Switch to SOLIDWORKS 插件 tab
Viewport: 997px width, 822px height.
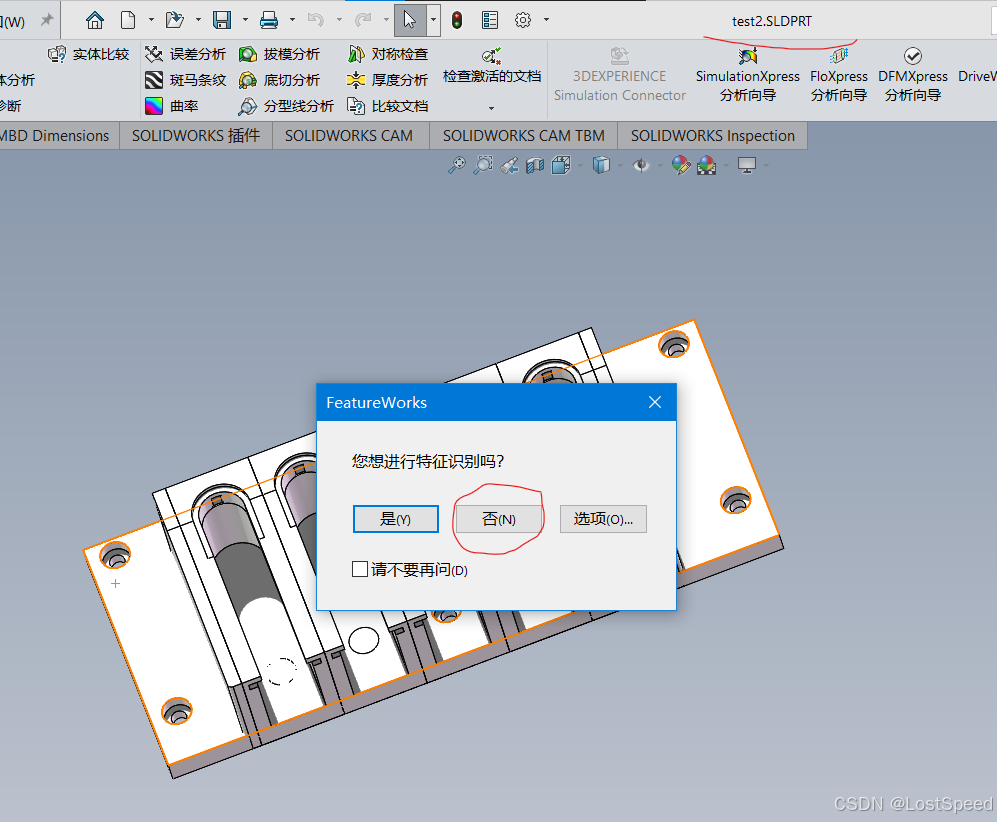196,136
